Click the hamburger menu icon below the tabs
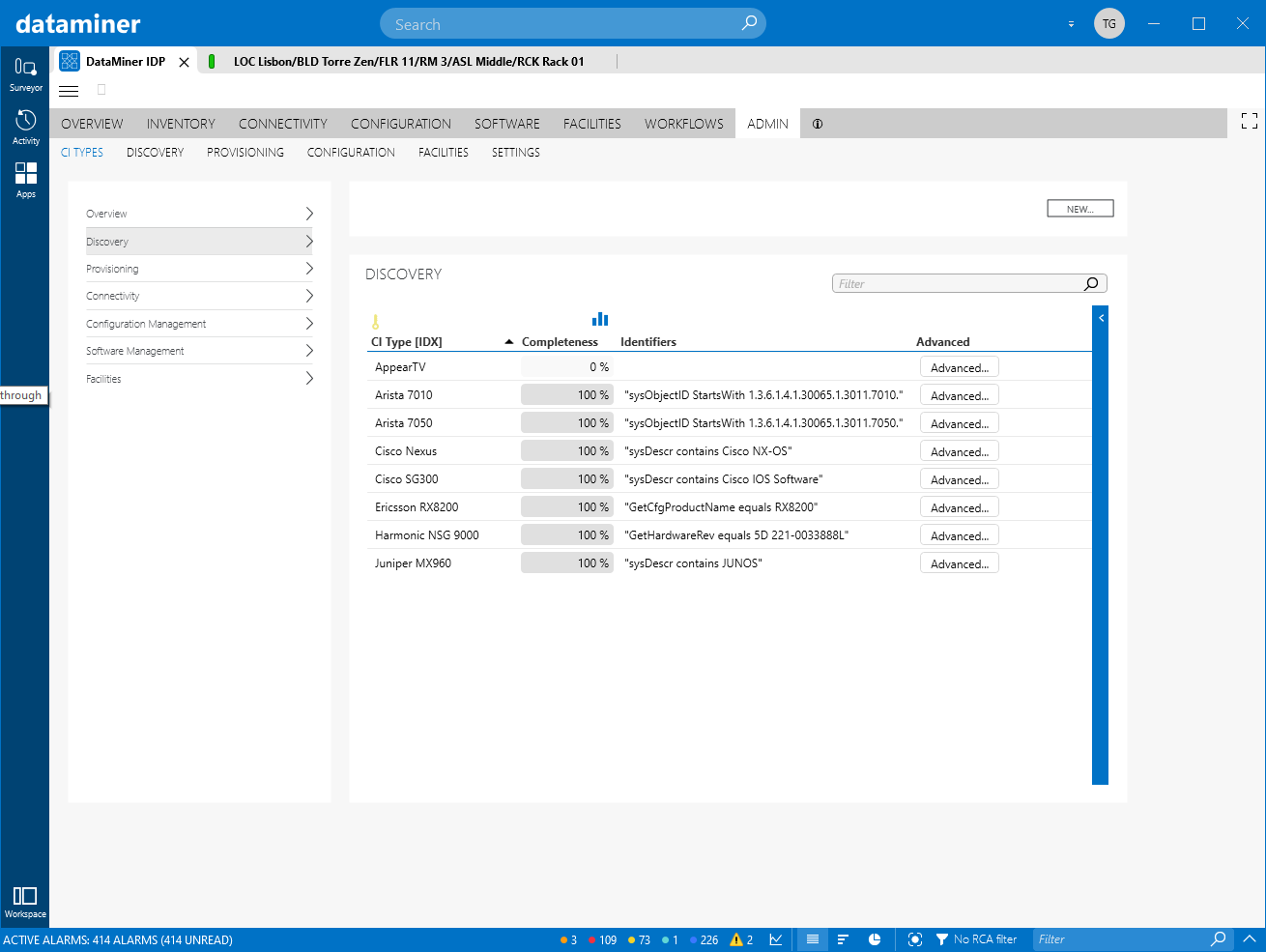The width and height of the screenshot is (1266, 952). (69, 91)
